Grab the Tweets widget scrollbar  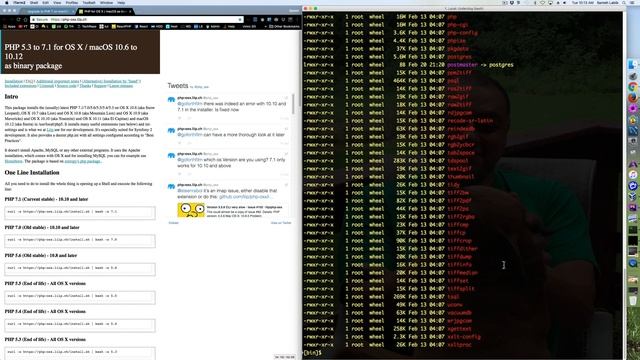tap(293, 104)
